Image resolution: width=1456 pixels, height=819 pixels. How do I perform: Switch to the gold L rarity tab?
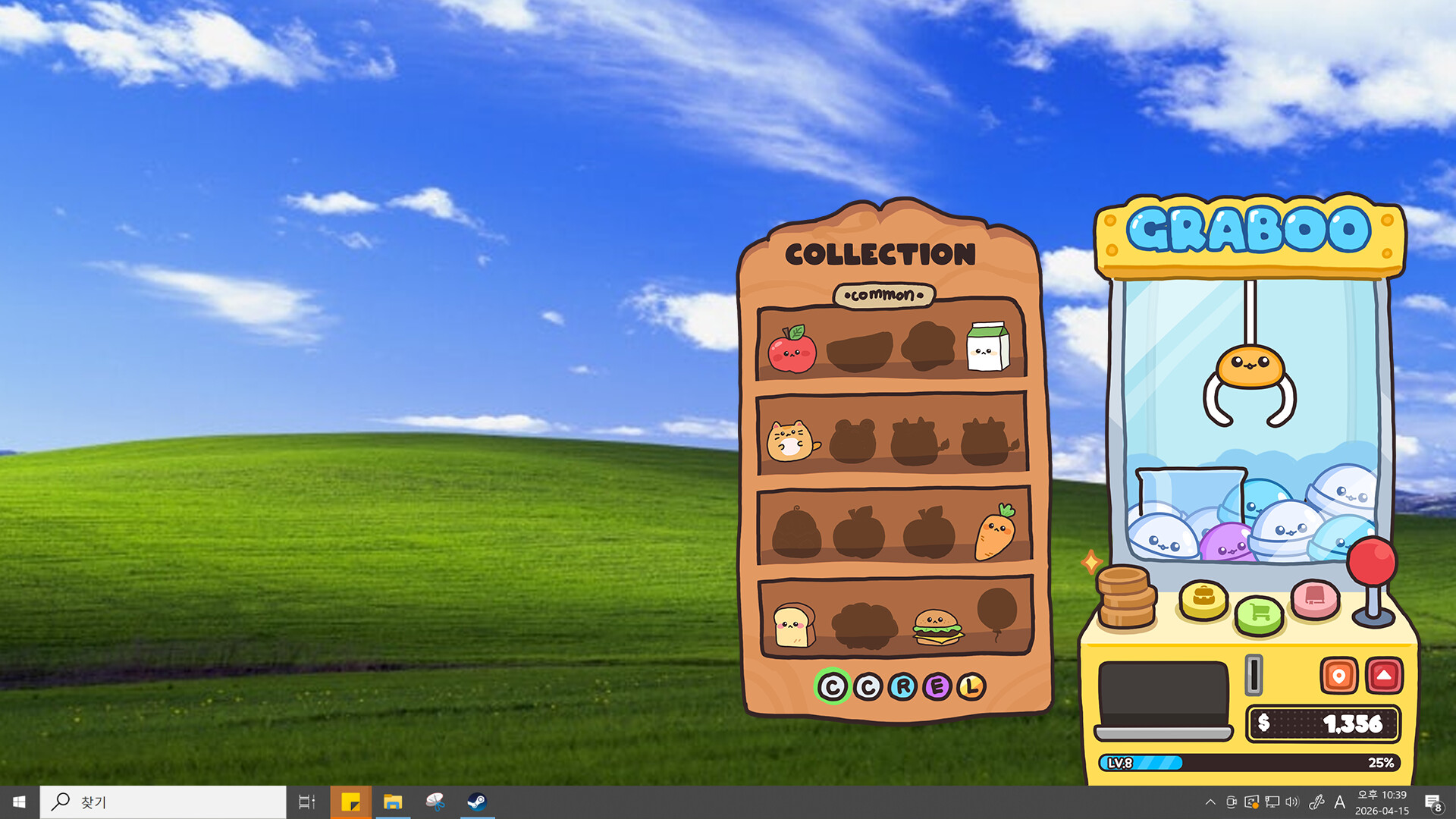(x=971, y=687)
